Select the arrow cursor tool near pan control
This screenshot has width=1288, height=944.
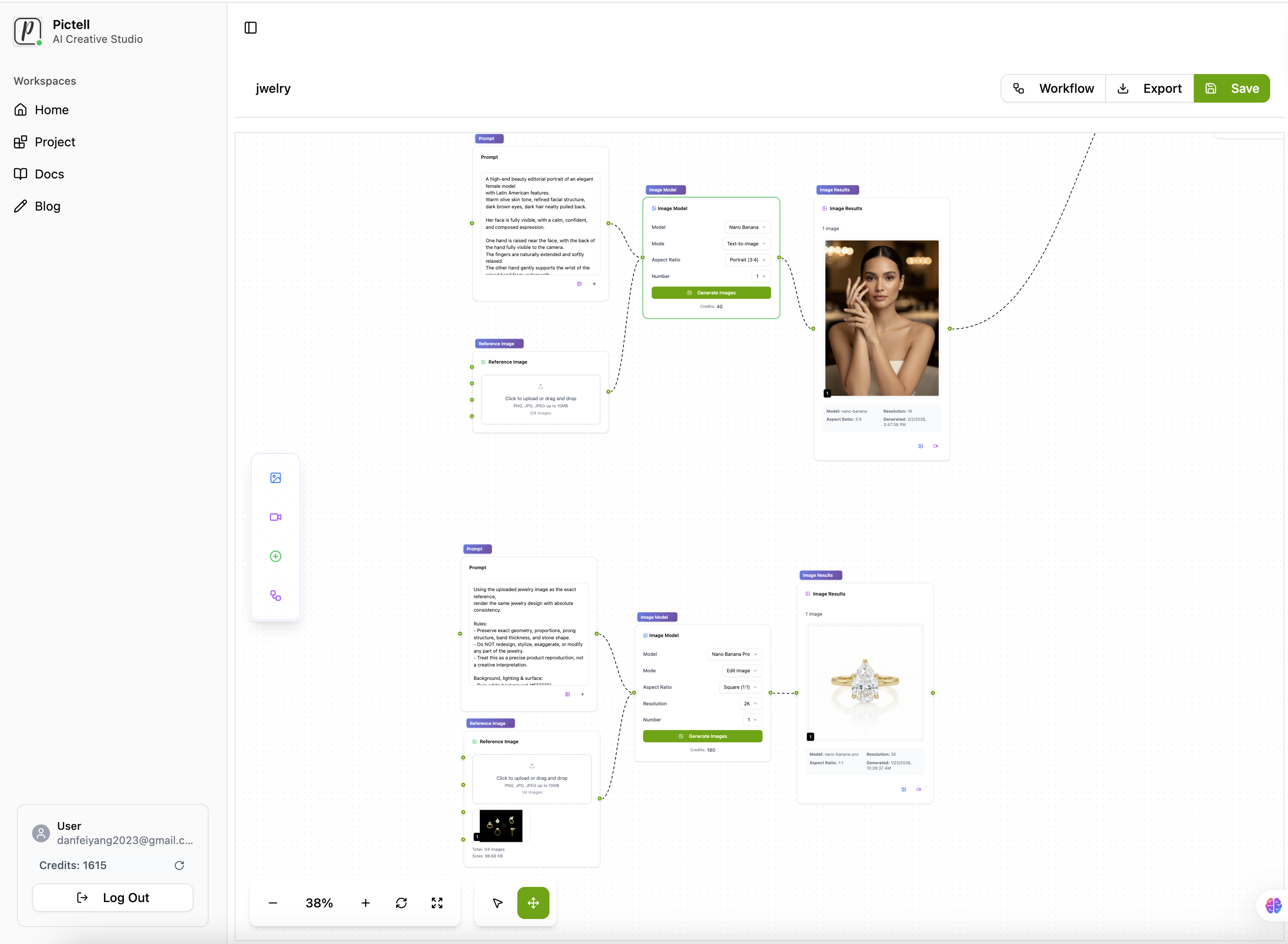496,903
